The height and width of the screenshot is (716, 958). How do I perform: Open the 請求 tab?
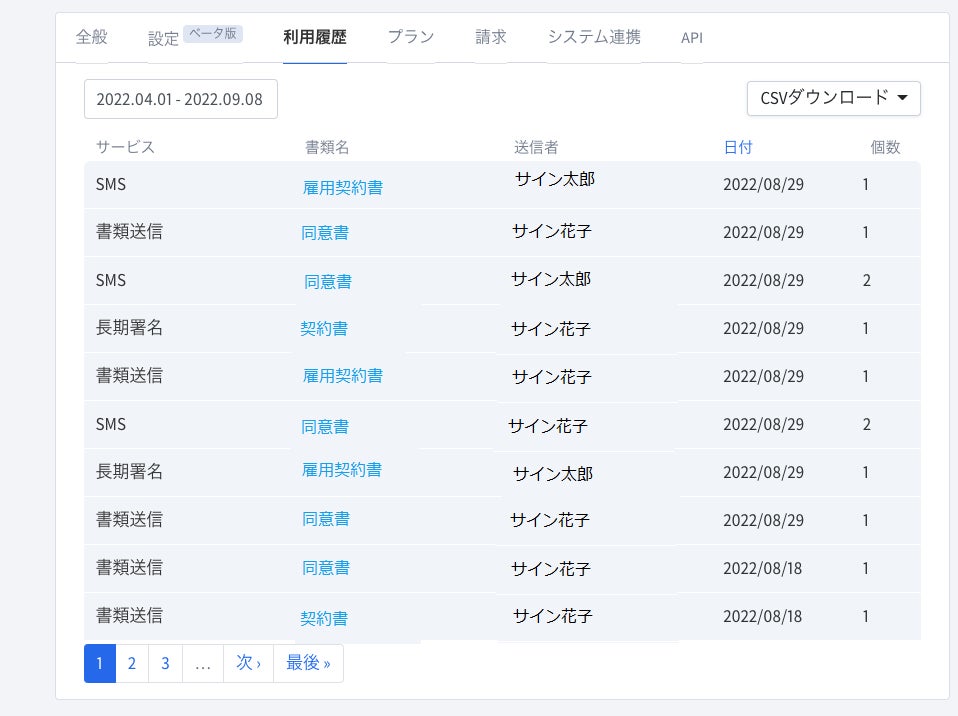coord(491,37)
